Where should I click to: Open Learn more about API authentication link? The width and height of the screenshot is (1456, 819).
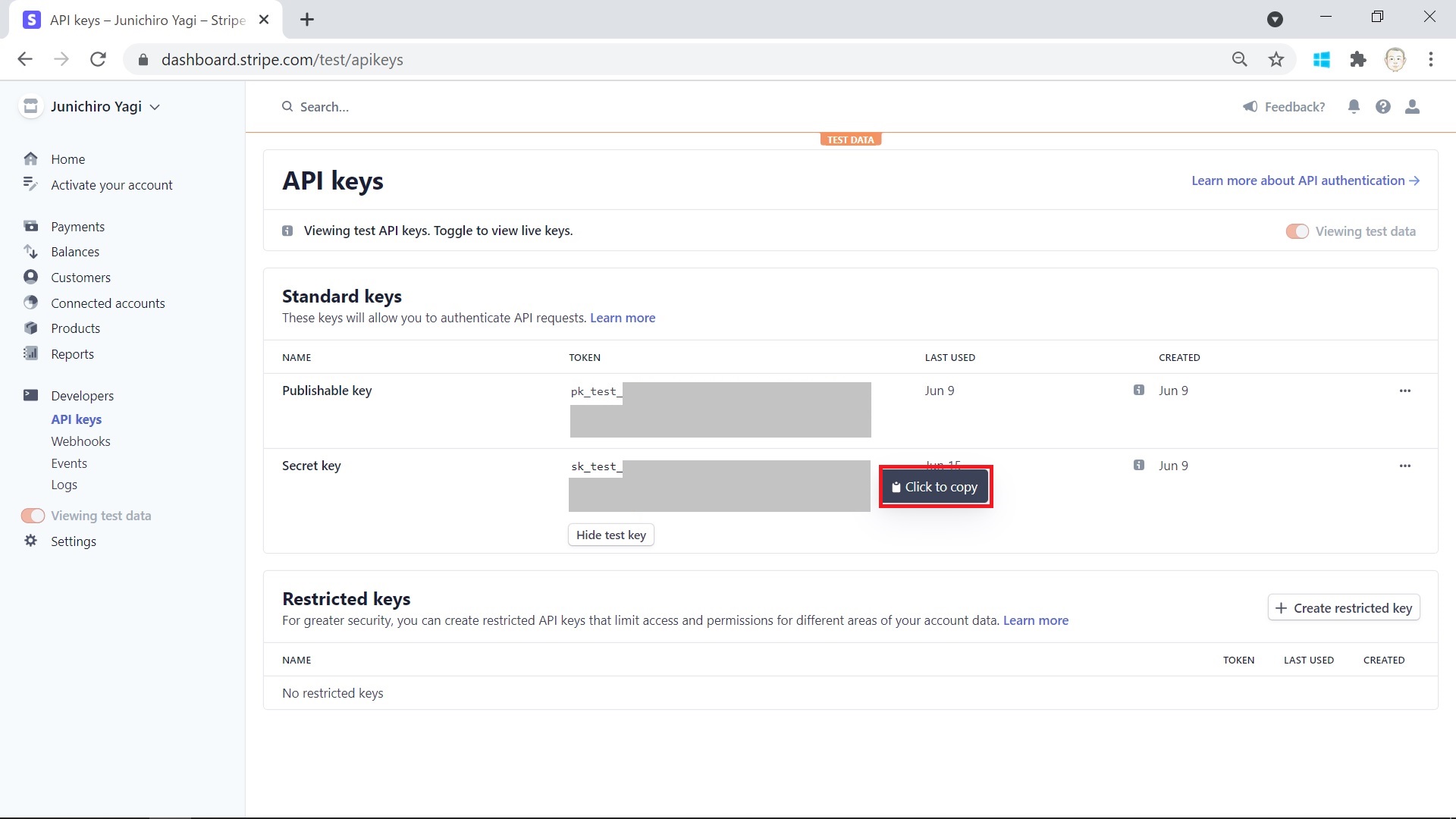1304,180
